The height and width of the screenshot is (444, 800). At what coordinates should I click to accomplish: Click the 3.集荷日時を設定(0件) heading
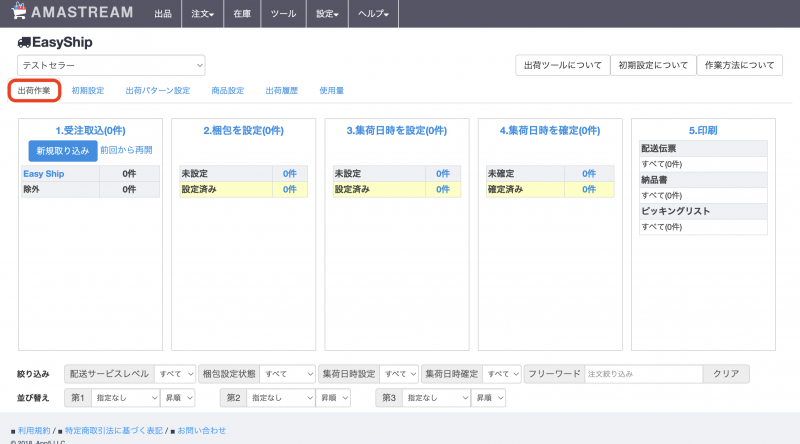pyautogui.click(x=396, y=131)
